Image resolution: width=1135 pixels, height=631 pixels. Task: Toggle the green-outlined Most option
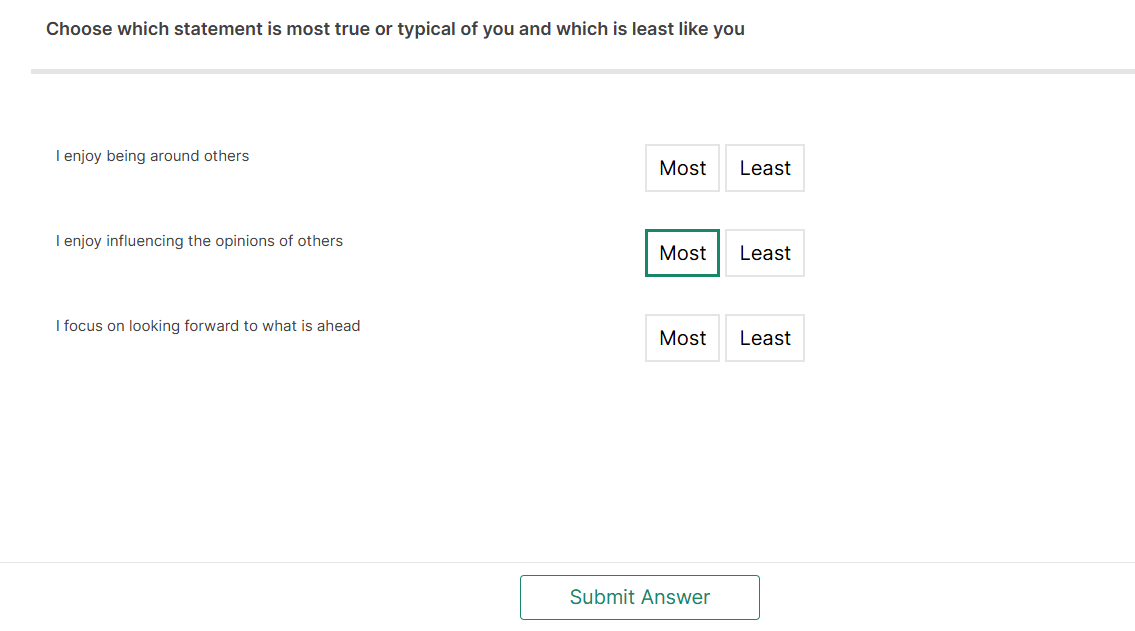pos(682,253)
